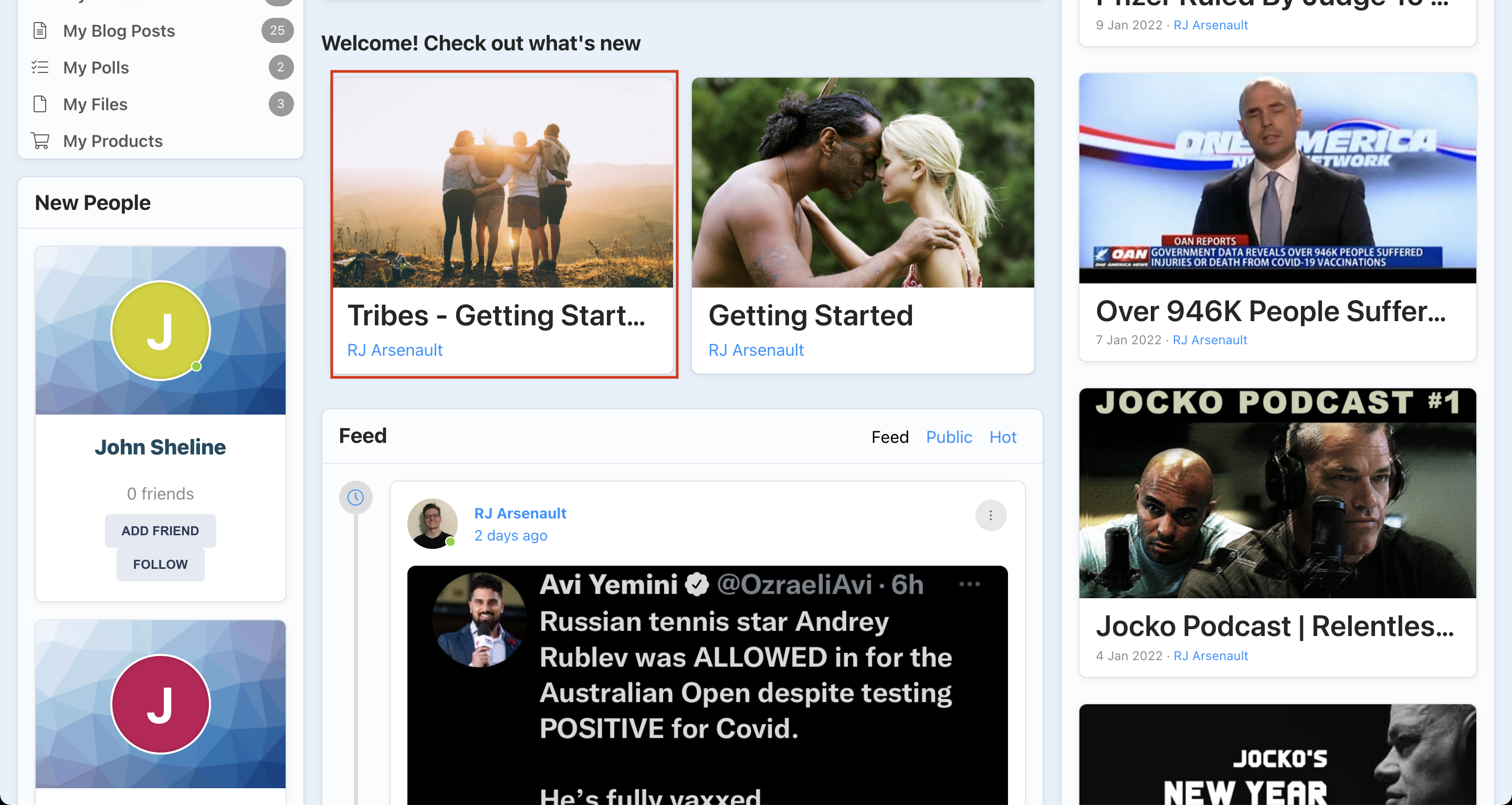The width and height of the screenshot is (1512, 805).
Task: Click the My Files page icon
Action: (40, 104)
